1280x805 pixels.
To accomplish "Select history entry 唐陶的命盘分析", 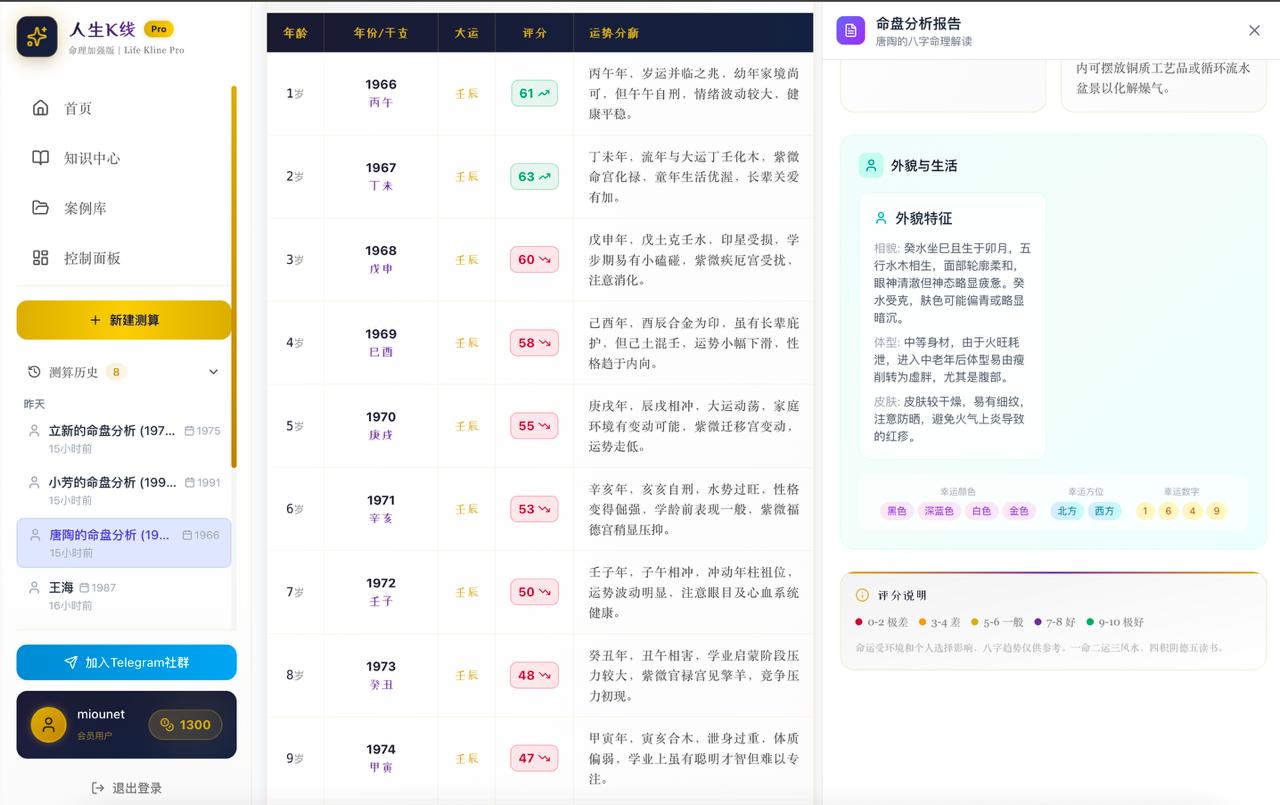I will (x=124, y=543).
